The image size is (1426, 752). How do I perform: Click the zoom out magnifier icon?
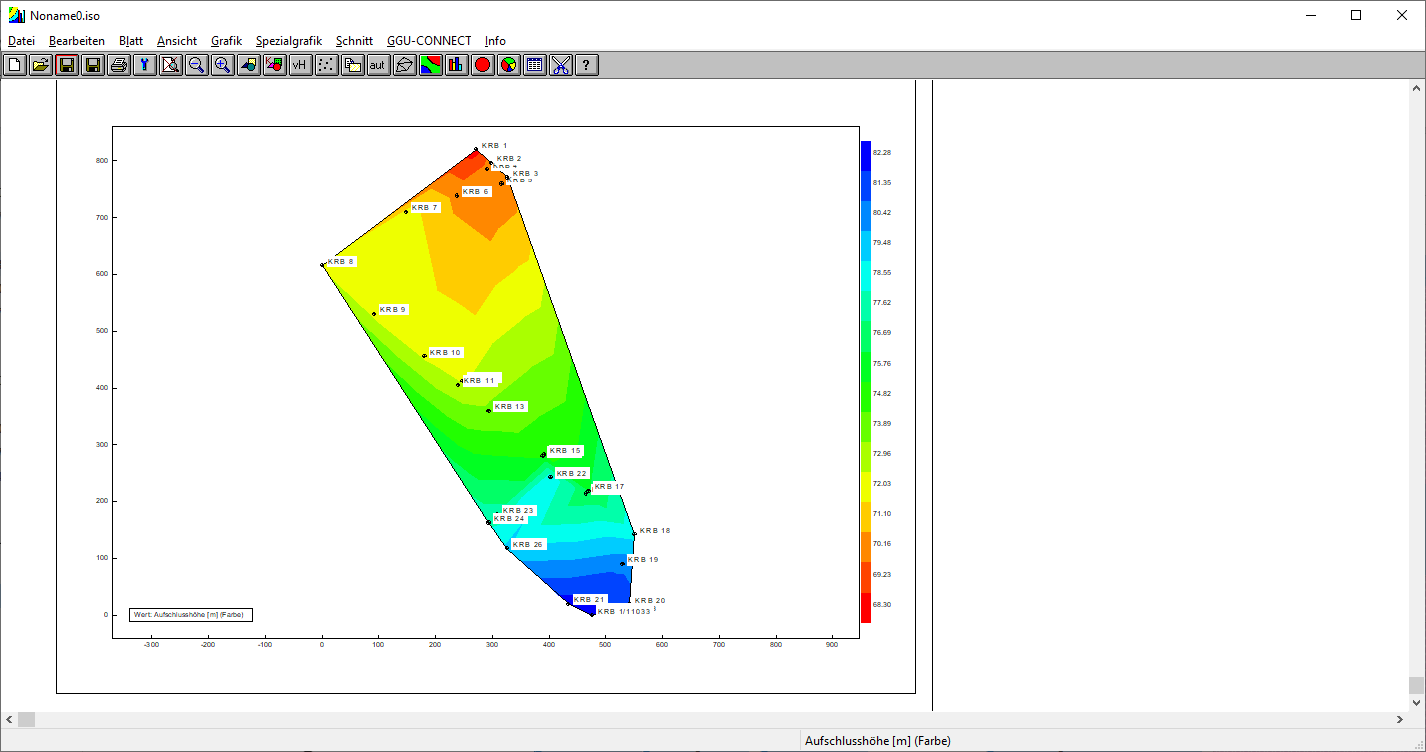pyautogui.click(x=197, y=65)
